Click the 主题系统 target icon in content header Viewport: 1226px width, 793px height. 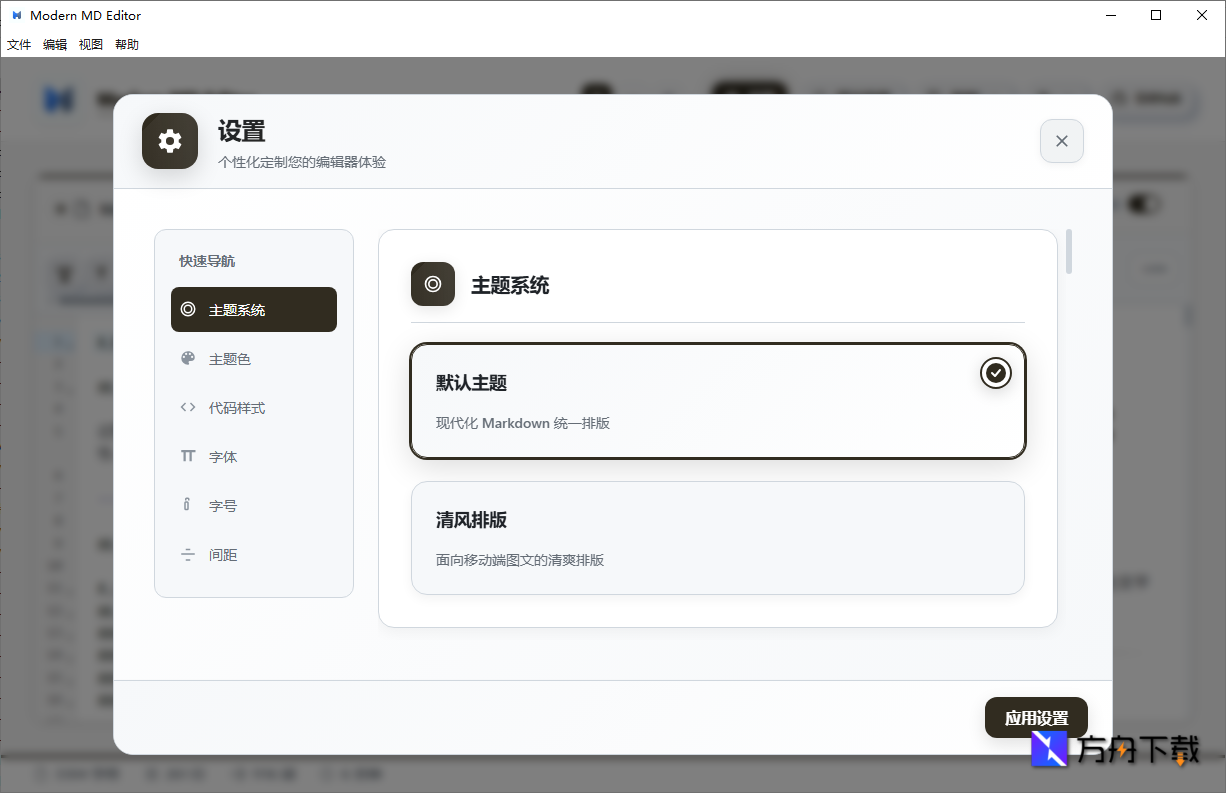point(432,284)
